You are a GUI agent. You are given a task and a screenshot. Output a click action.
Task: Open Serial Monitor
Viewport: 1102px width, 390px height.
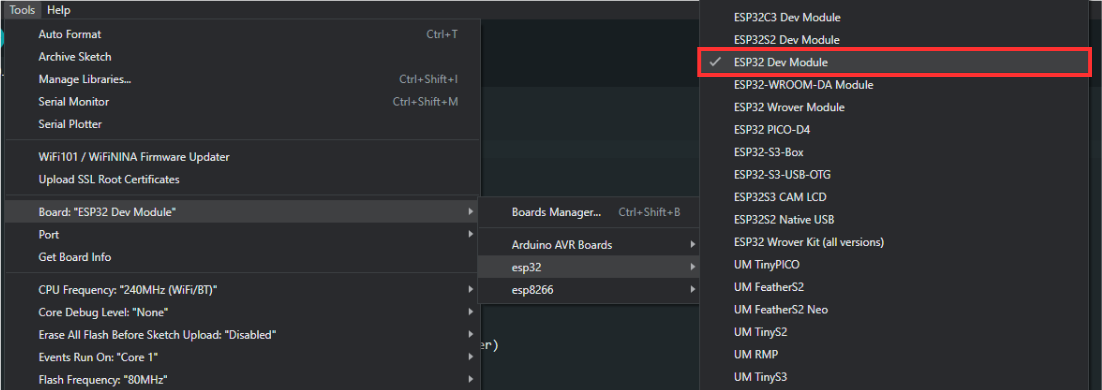242,102
